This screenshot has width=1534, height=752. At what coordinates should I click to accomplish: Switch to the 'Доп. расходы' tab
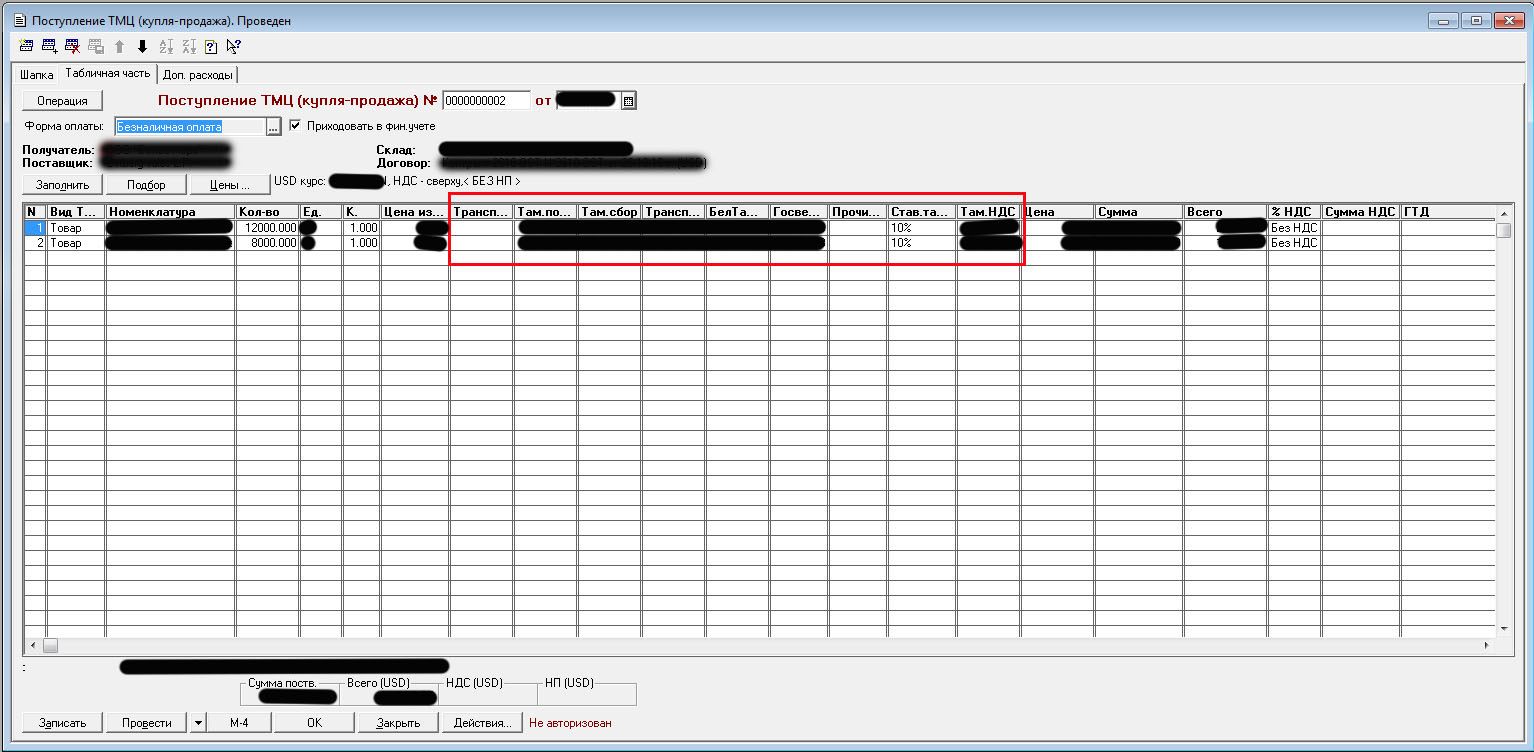pos(197,74)
